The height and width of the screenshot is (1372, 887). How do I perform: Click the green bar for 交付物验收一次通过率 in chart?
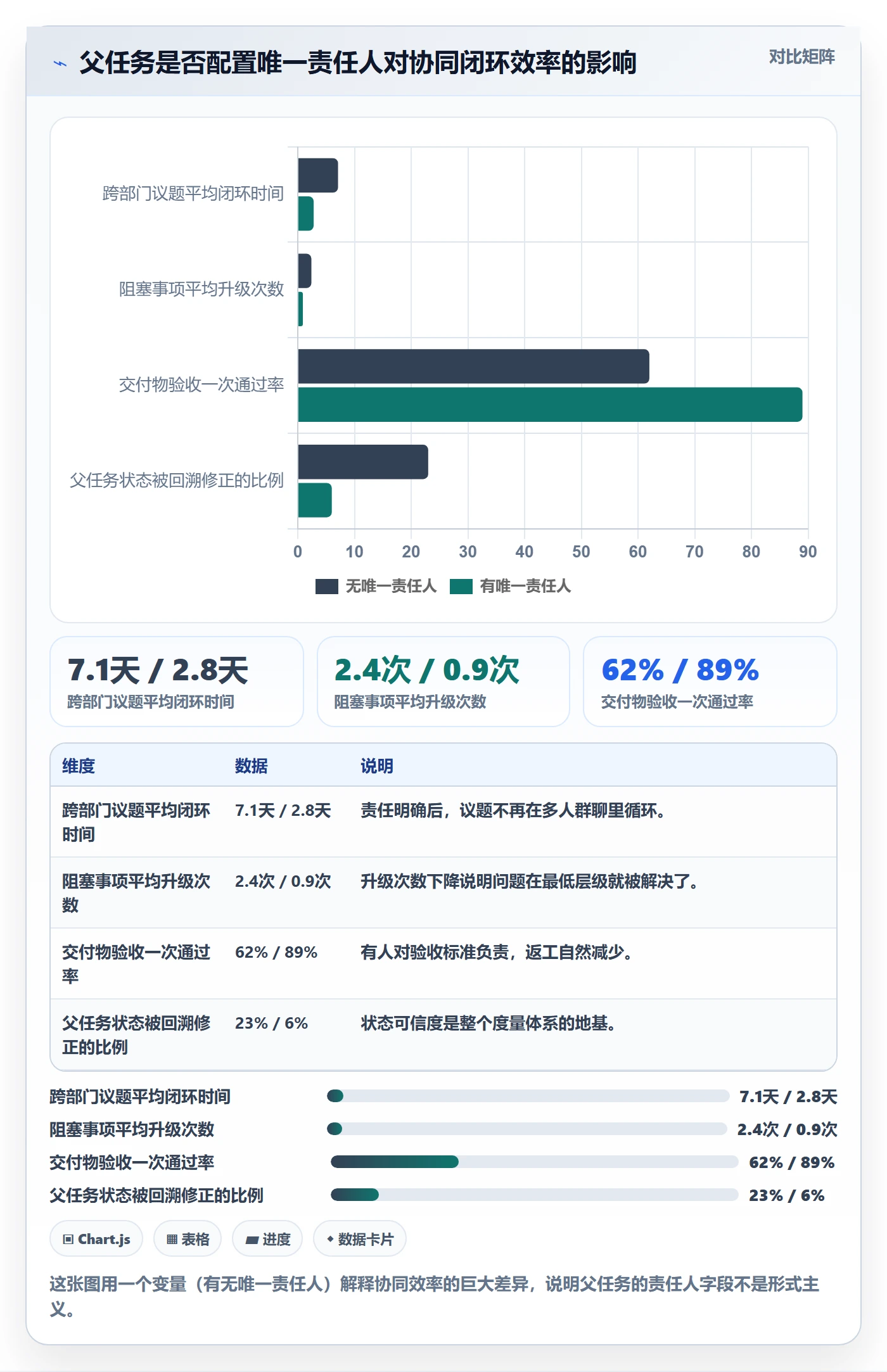pyautogui.click(x=550, y=405)
